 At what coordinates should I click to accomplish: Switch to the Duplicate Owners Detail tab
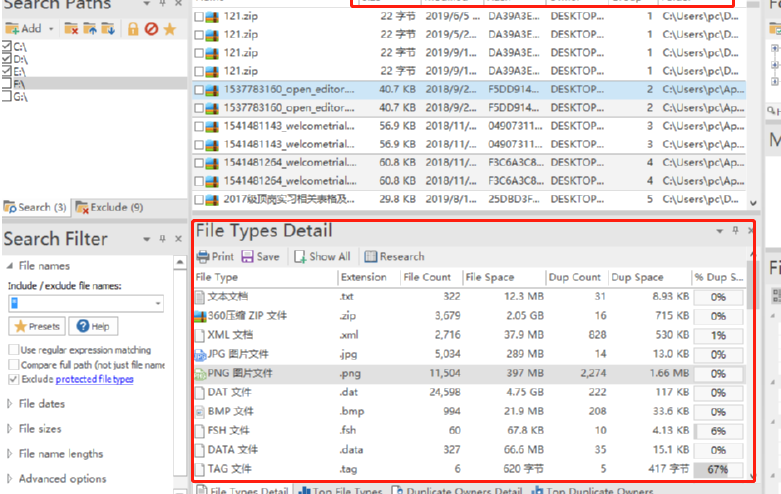pyautogui.click(x=457, y=490)
